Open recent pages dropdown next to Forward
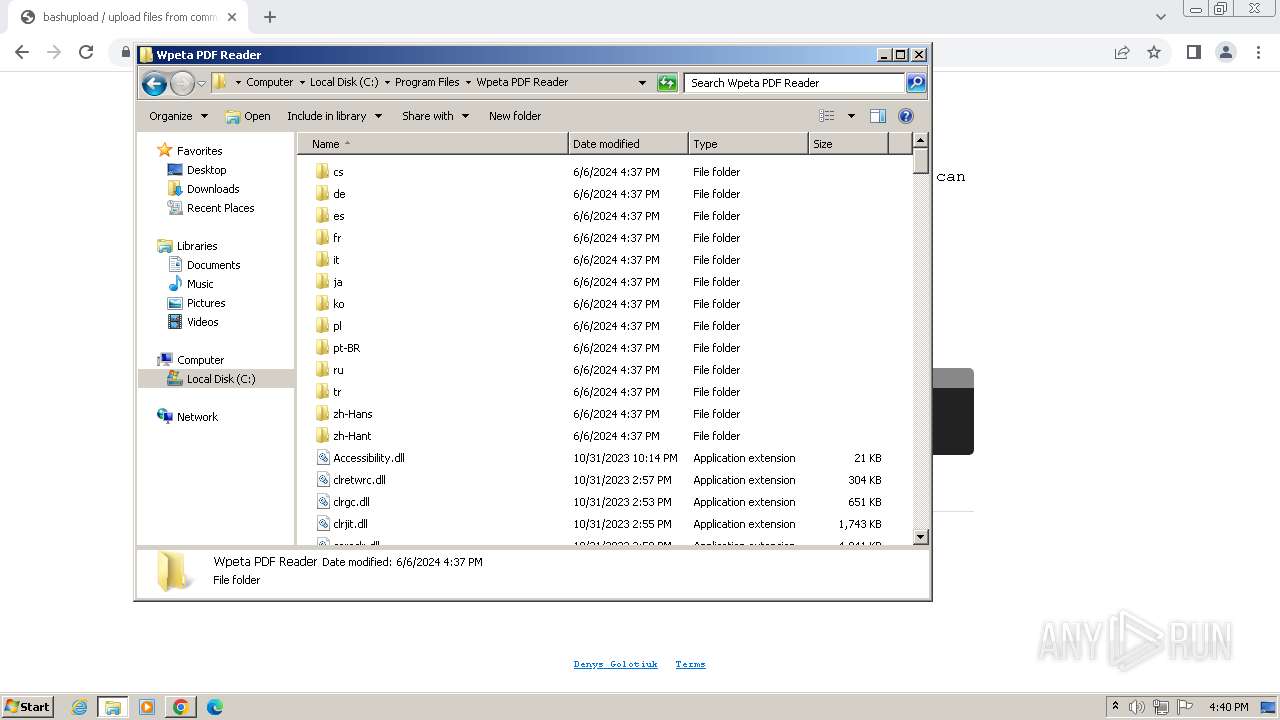Viewport: 1280px width, 720px height. point(201,83)
